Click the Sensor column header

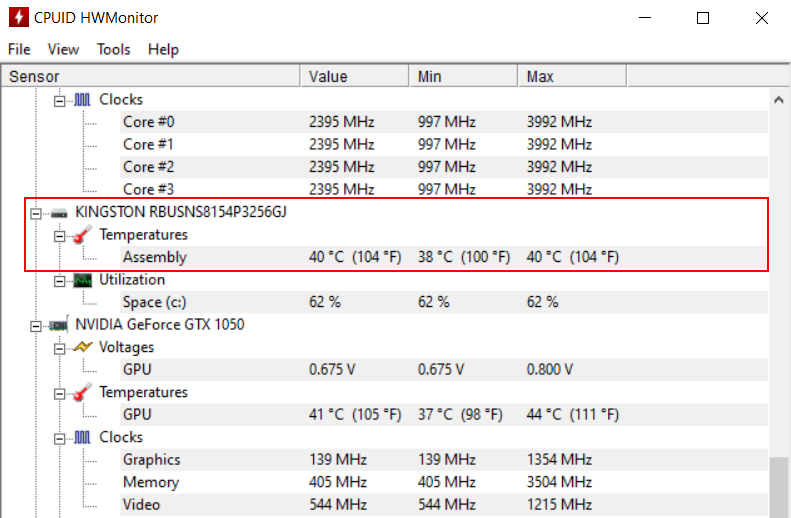click(x=150, y=76)
